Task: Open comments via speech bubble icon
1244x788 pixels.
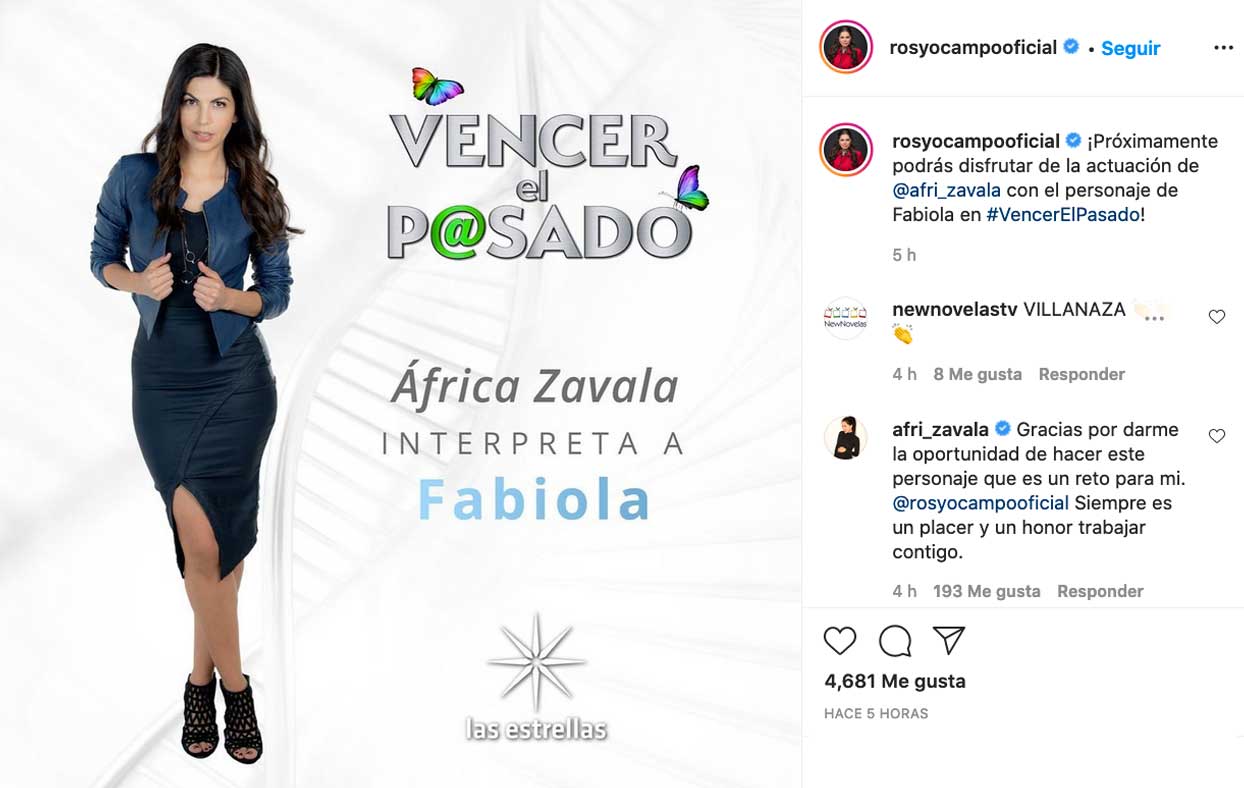Action: (x=895, y=641)
